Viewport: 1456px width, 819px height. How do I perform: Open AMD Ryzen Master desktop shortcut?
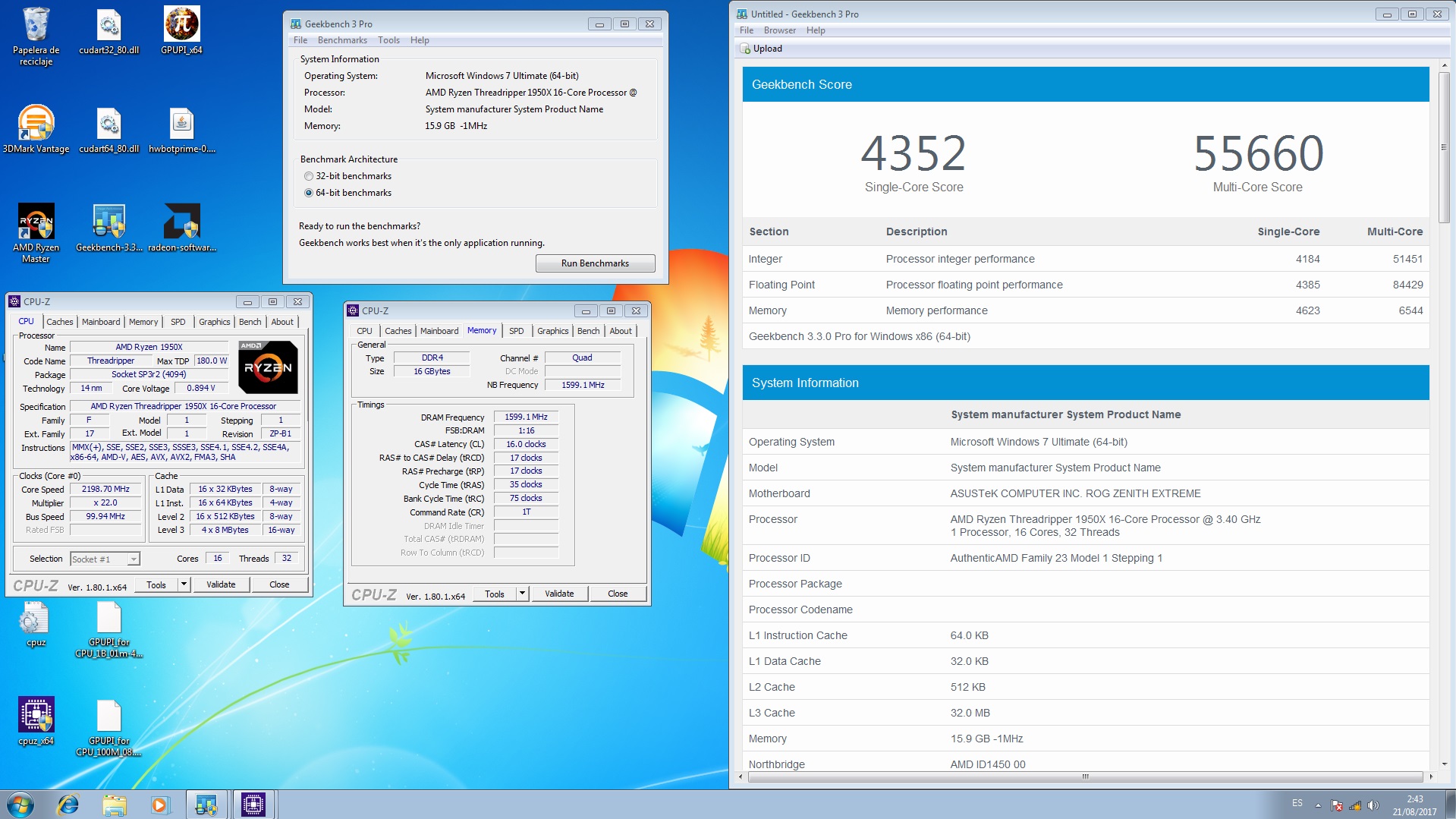36,233
